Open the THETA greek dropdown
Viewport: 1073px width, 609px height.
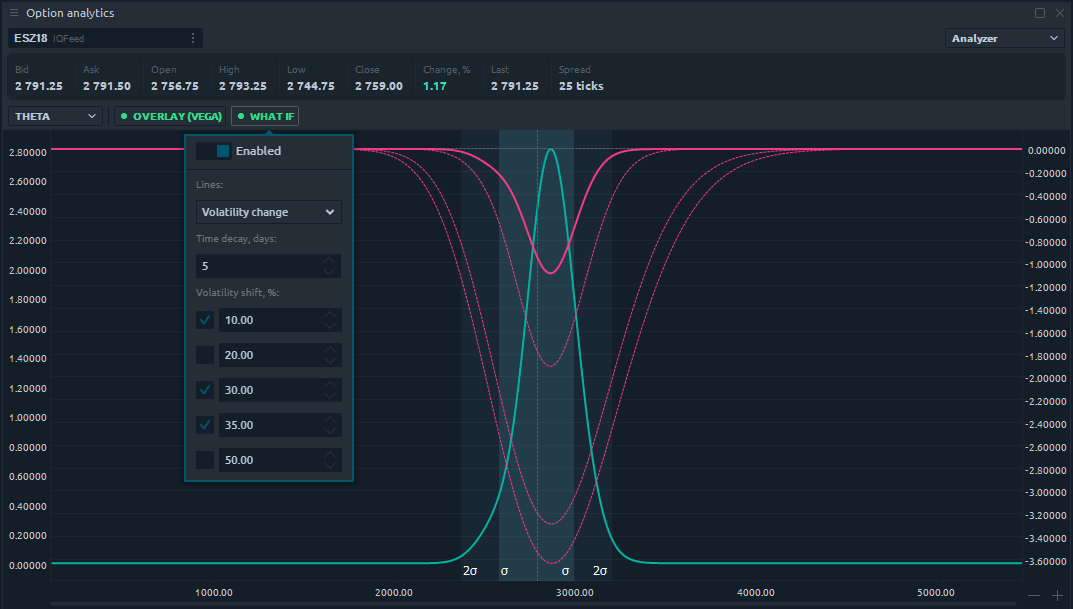pyautogui.click(x=56, y=116)
